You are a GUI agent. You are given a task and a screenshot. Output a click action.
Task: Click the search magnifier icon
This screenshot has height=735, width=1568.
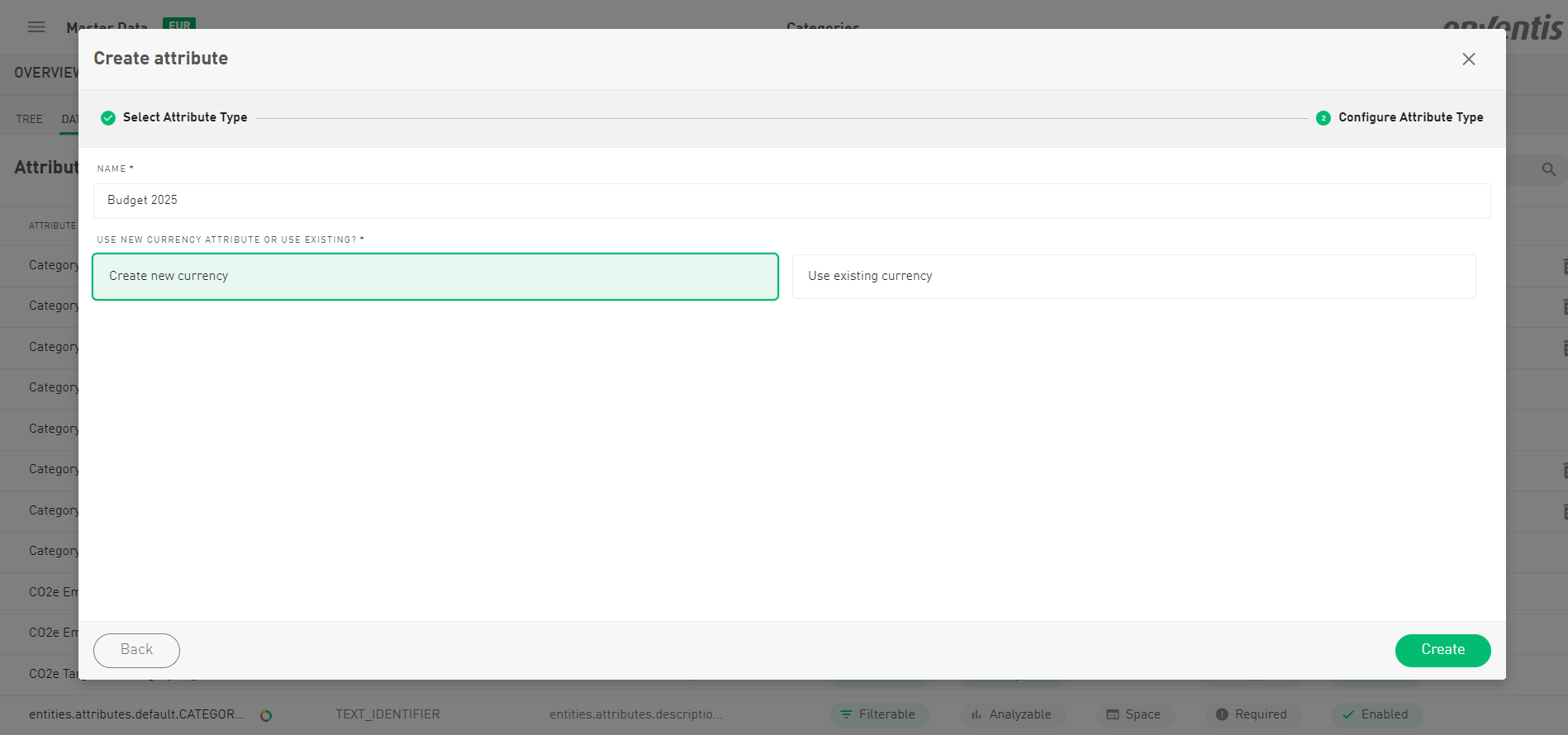click(1548, 169)
